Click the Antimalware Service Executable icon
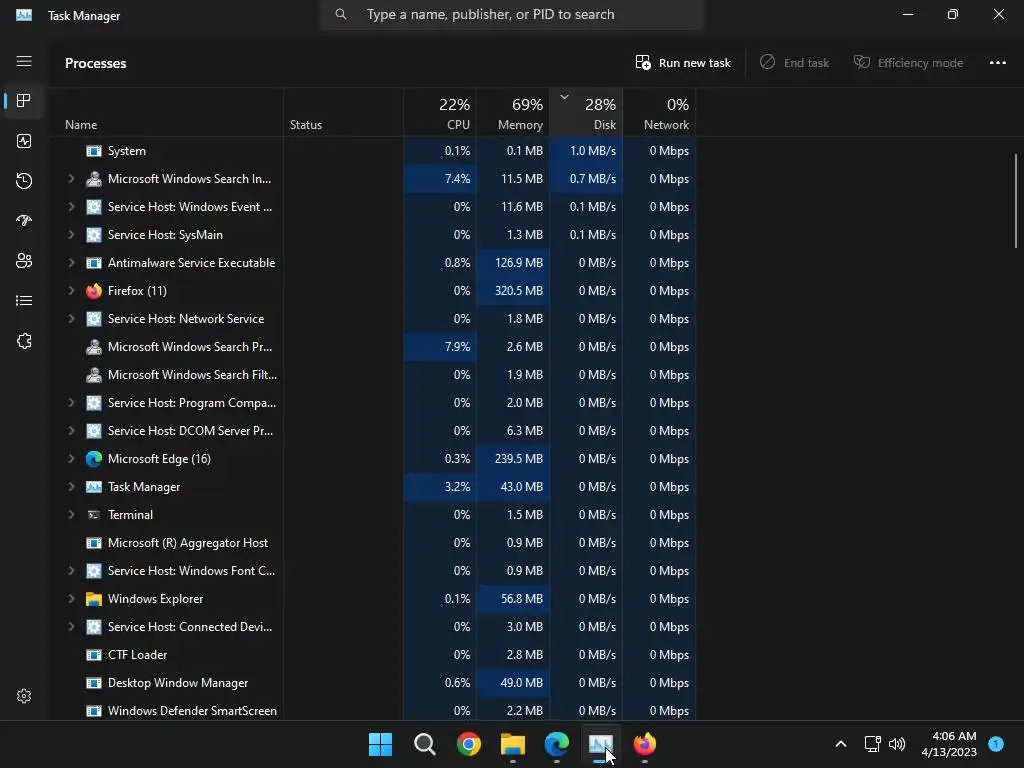This screenshot has width=1024, height=768. (94, 263)
